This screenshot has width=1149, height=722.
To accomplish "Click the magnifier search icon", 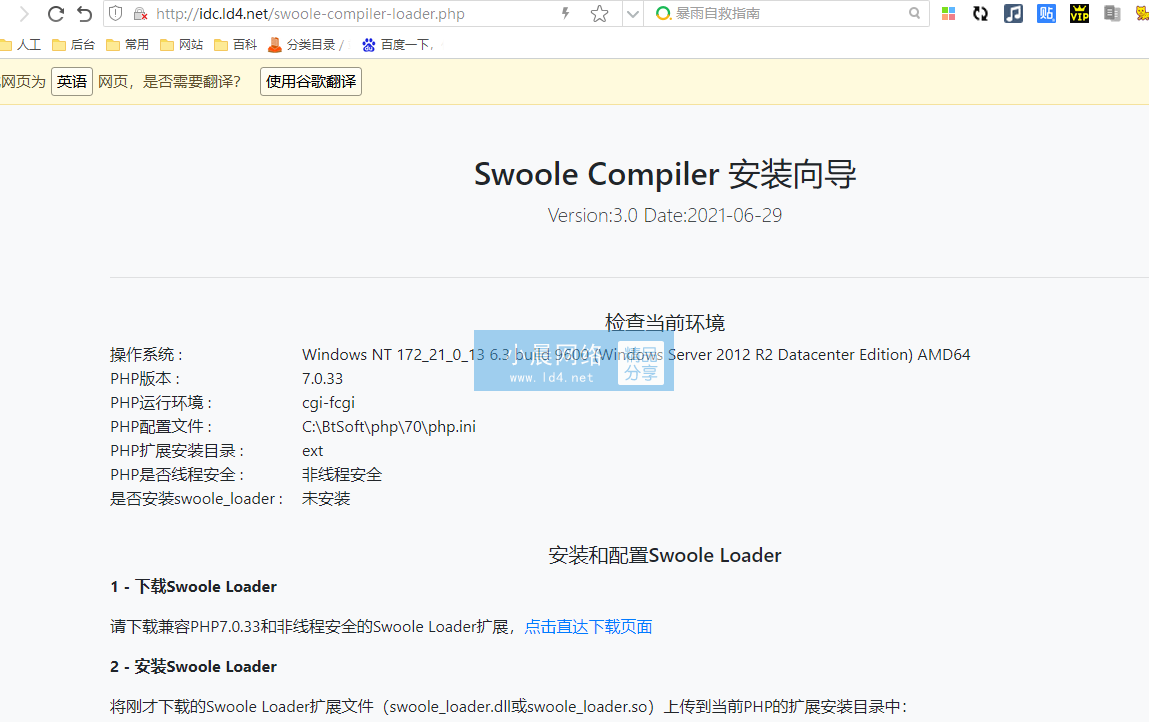I will [x=915, y=13].
